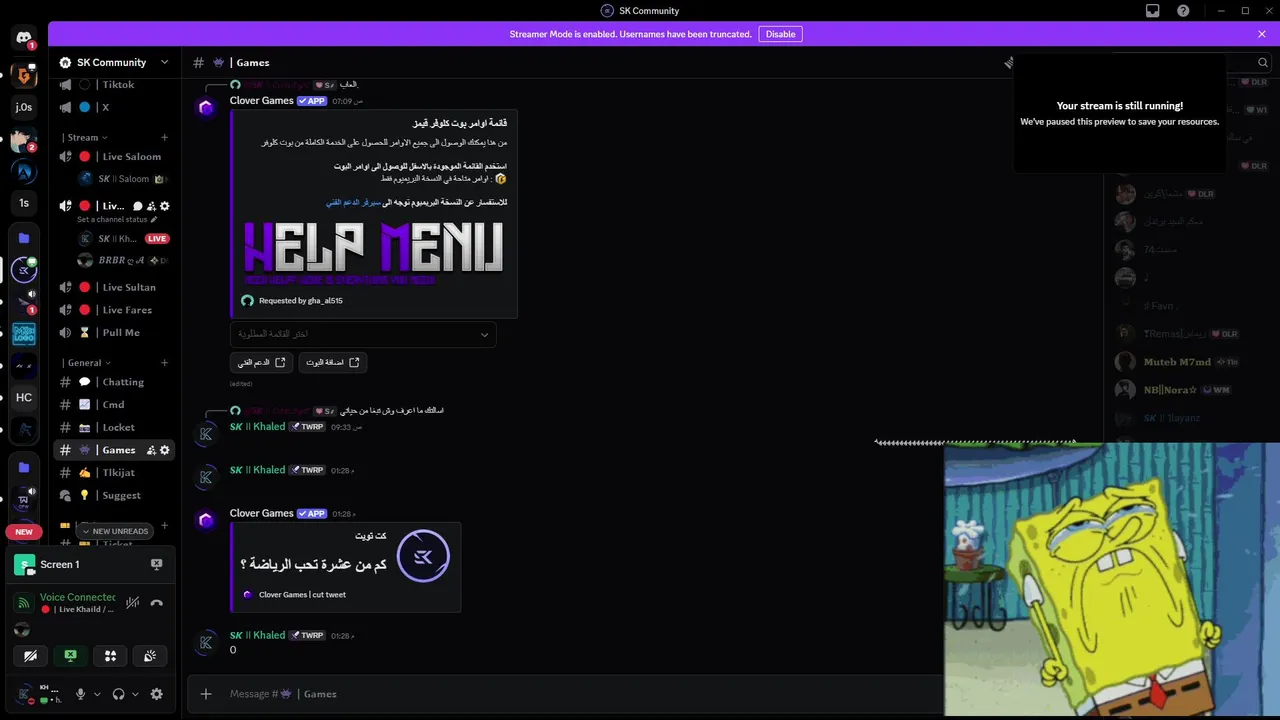The height and width of the screenshot is (720, 1280).
Task: Dismiss the Streamer Mode banner
Action: [1262, 34]
